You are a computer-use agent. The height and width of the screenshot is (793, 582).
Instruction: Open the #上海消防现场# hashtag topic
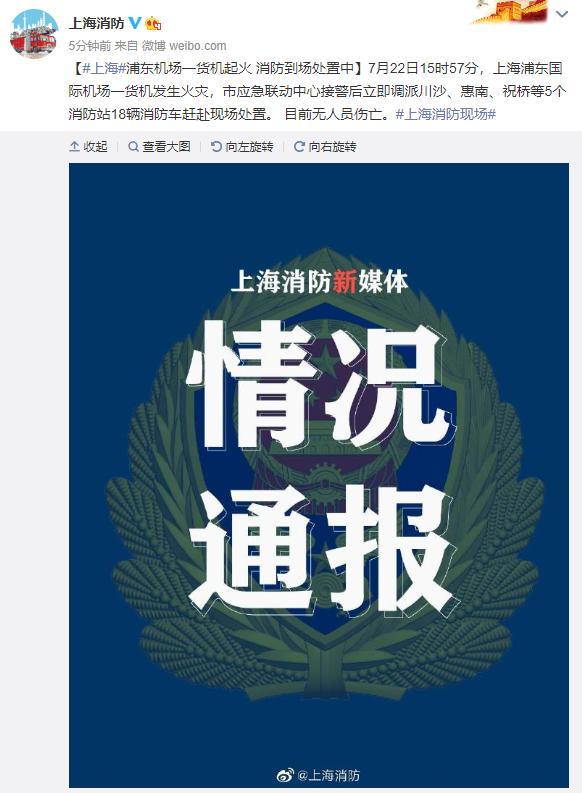point(445,114)
